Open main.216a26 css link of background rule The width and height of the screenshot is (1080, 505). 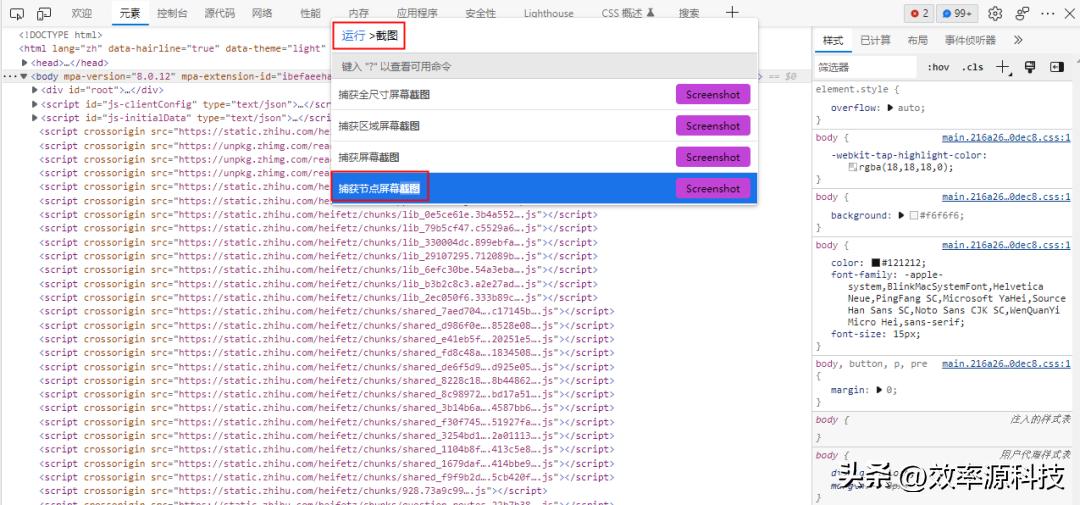point(1006,197)
